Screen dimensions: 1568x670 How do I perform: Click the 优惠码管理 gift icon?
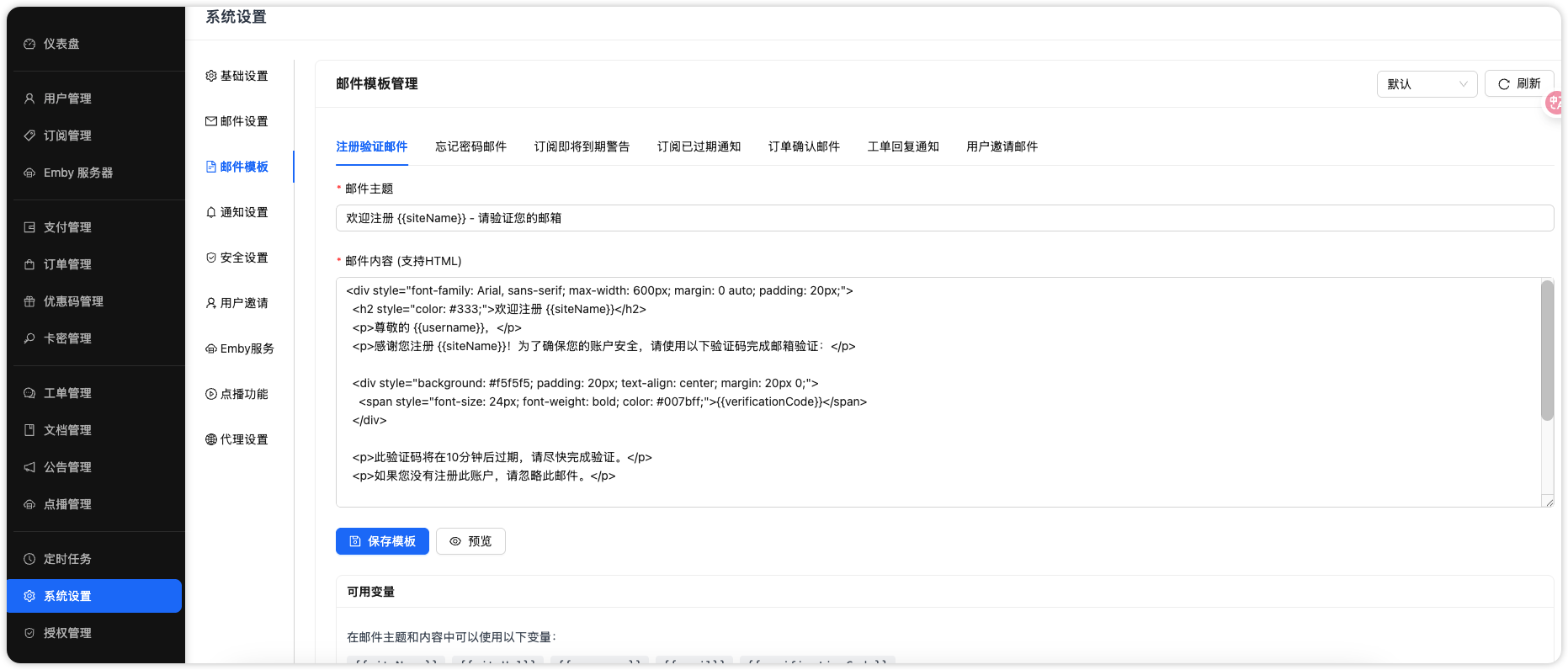point(29,301)
